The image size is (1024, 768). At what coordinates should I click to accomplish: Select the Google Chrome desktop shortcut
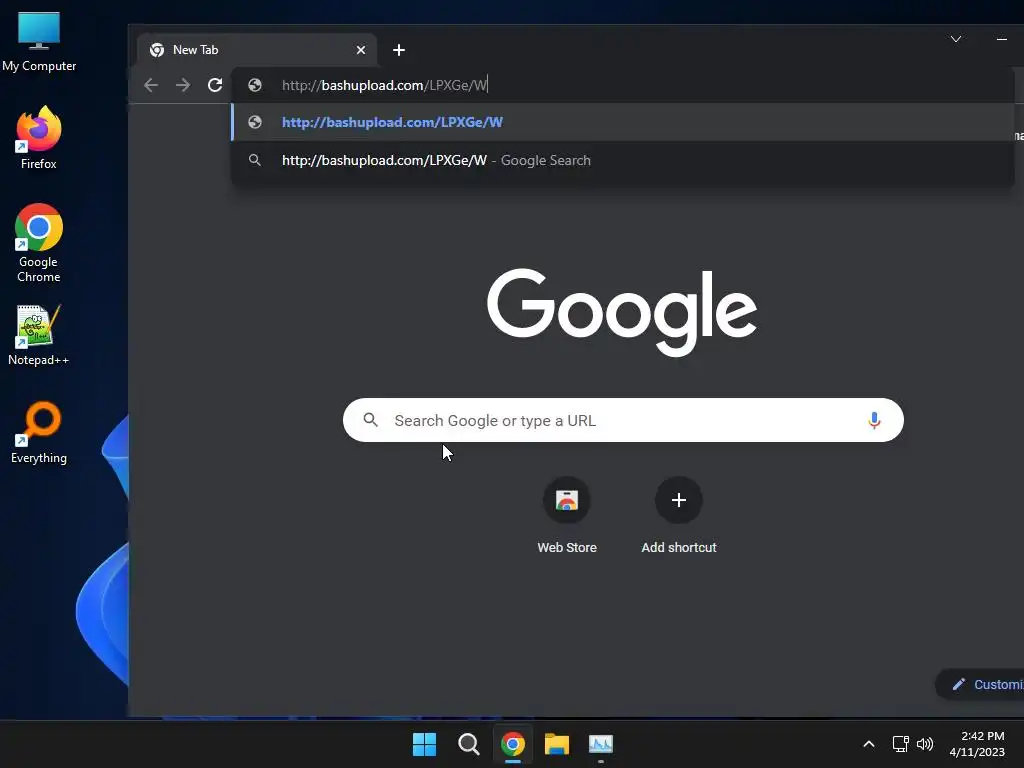tap(39, 243)
